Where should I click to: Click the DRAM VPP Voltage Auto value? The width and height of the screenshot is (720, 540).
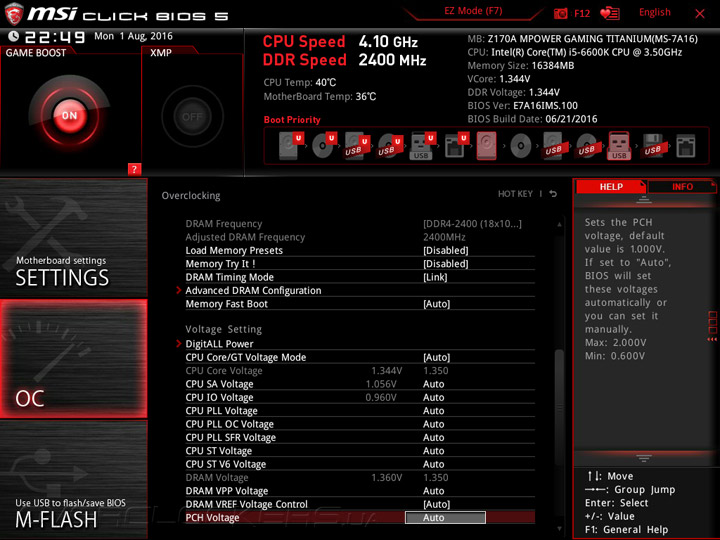(x=433, y=491)
